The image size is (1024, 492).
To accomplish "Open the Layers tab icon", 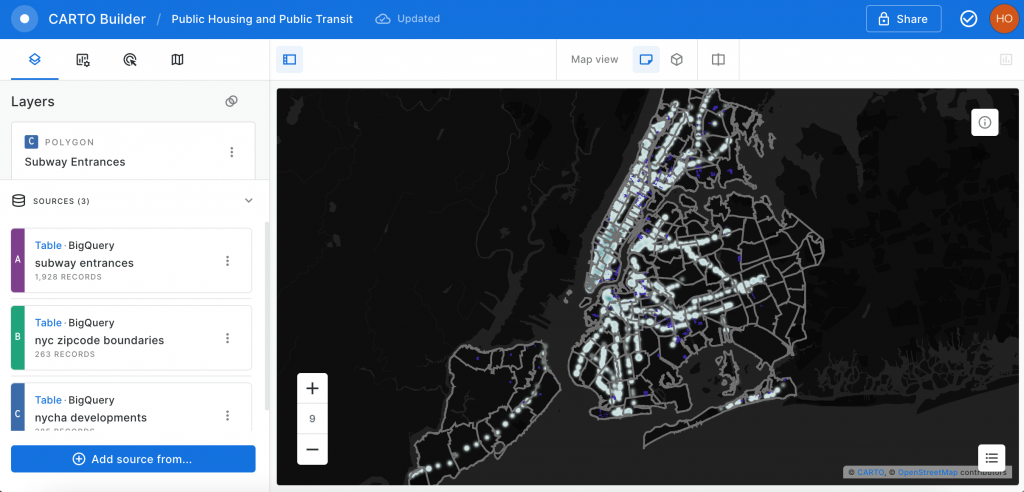I will pyautogui.click(x=35, y=59).
